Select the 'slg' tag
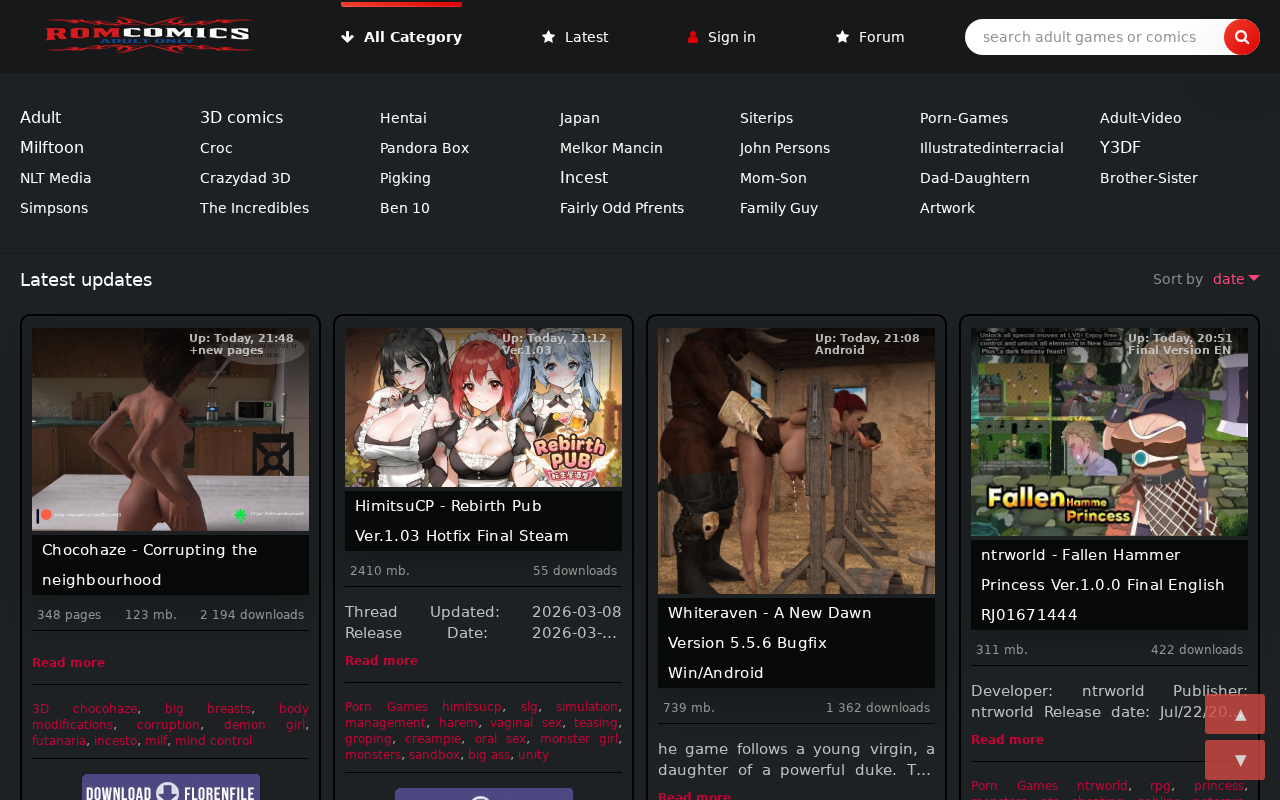The image size is (1280, 800). click(x=529, y=707)
